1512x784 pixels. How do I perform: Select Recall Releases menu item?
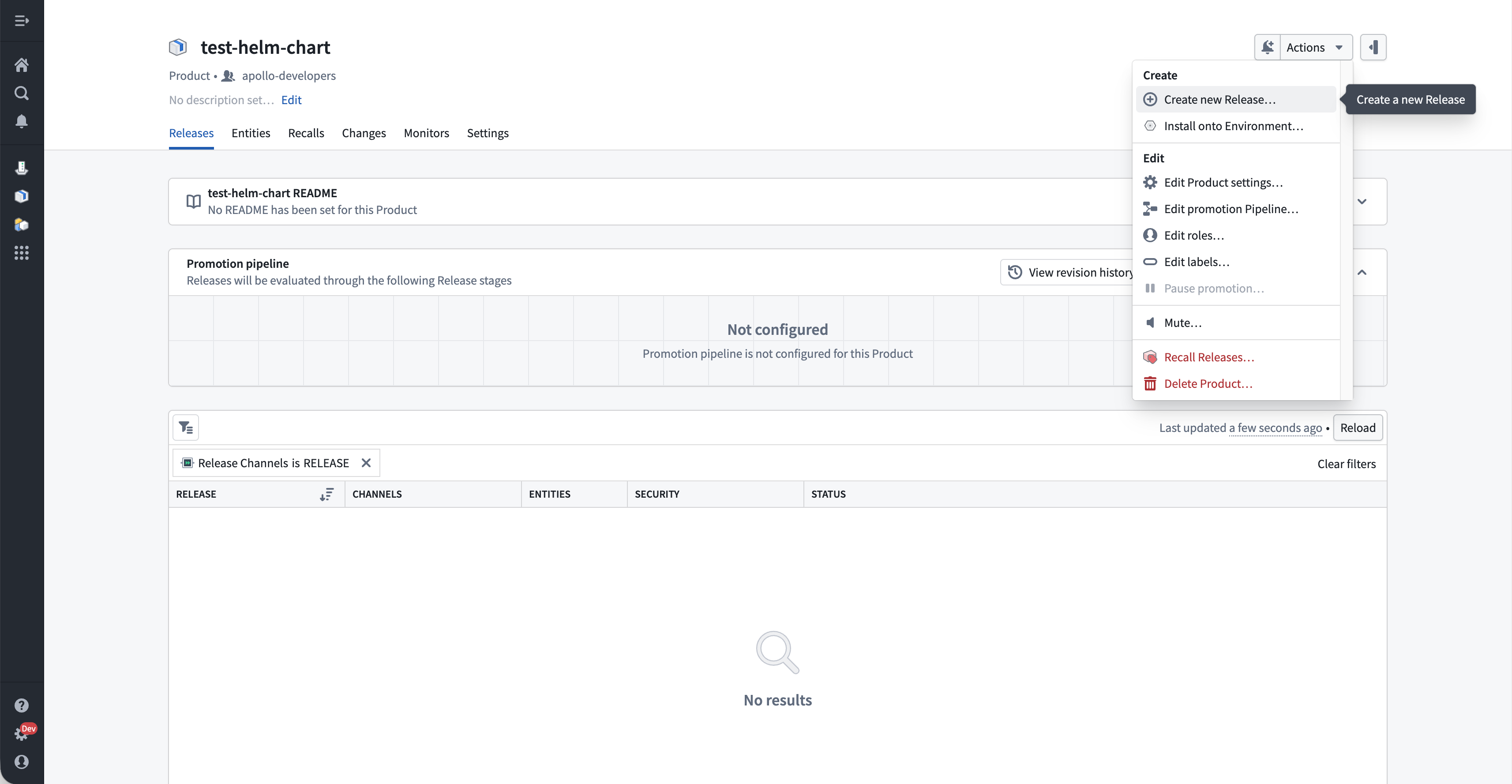point(1236,357)
